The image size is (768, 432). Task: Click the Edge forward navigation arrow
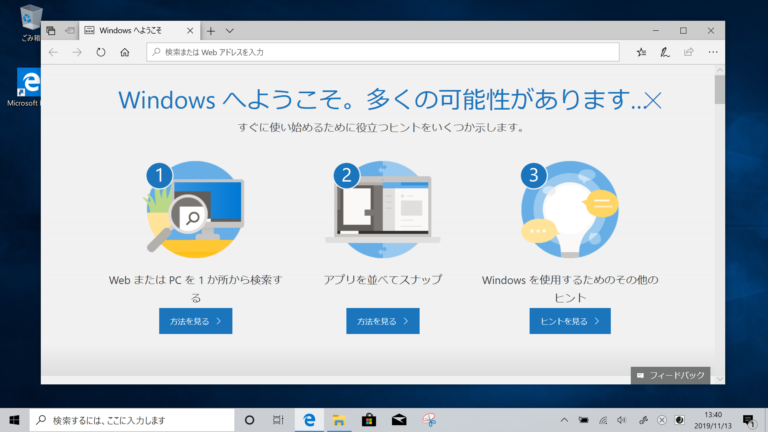[x=77, y=52]
